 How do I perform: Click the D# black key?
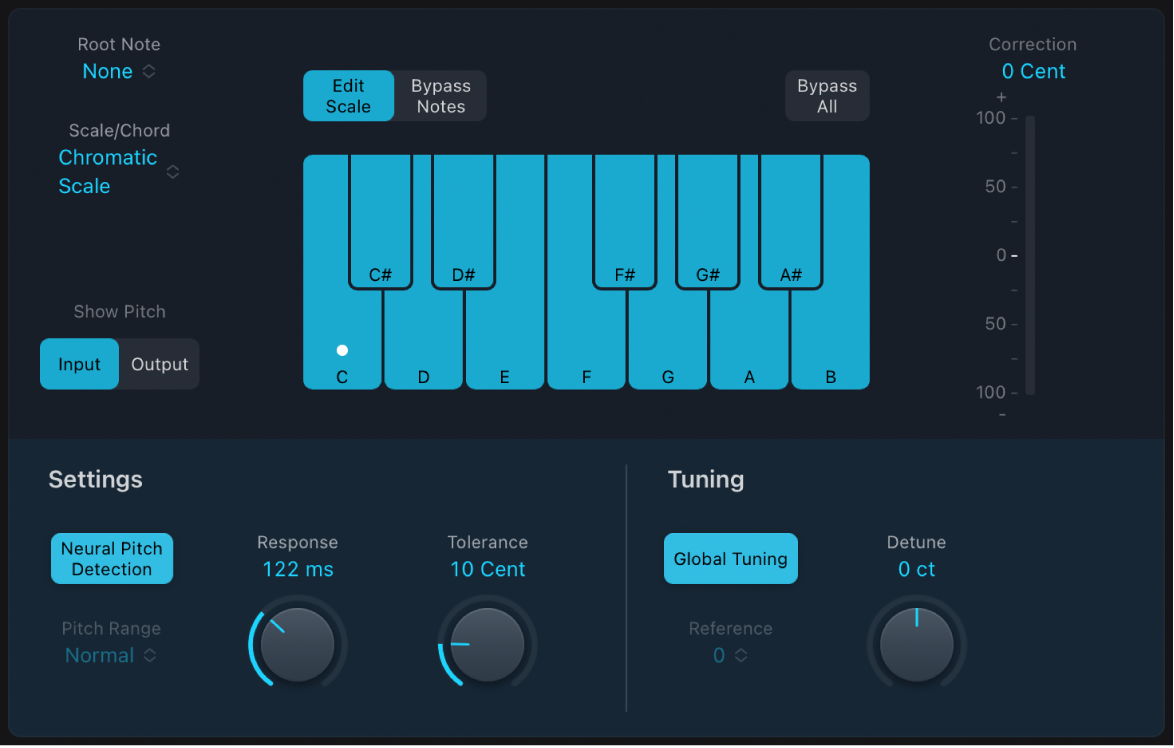(x=463, y=222)
